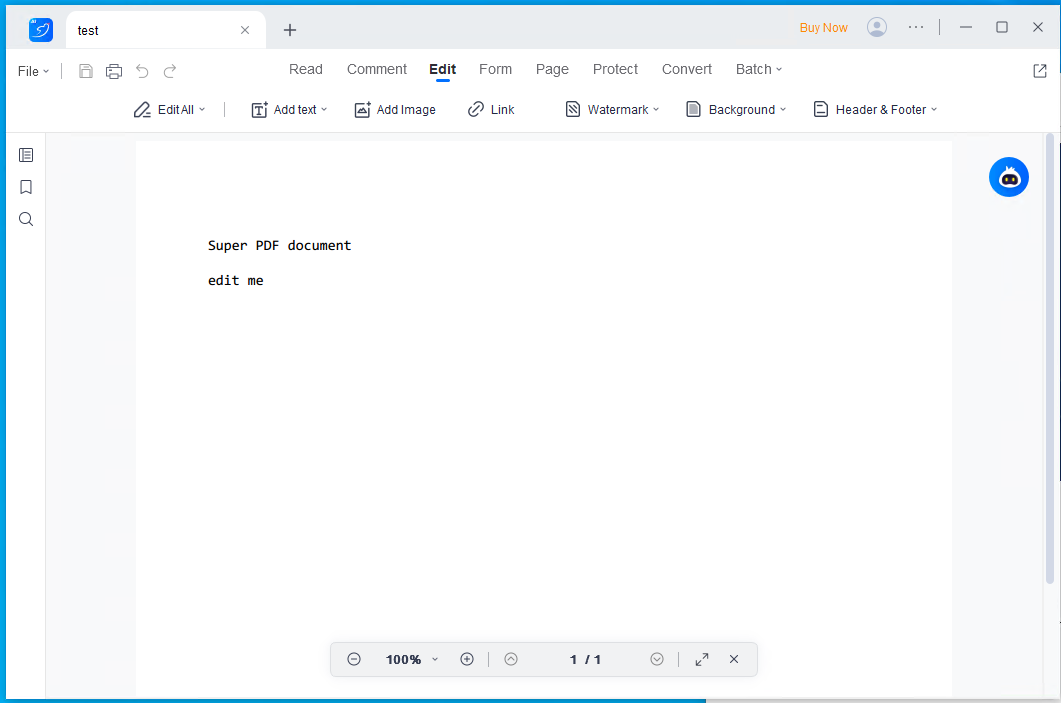The width and height of the screenshot is (1061, 703).
Task: Open the Bookmarks panel in the sidebar
Action: [x=26, y=187]
